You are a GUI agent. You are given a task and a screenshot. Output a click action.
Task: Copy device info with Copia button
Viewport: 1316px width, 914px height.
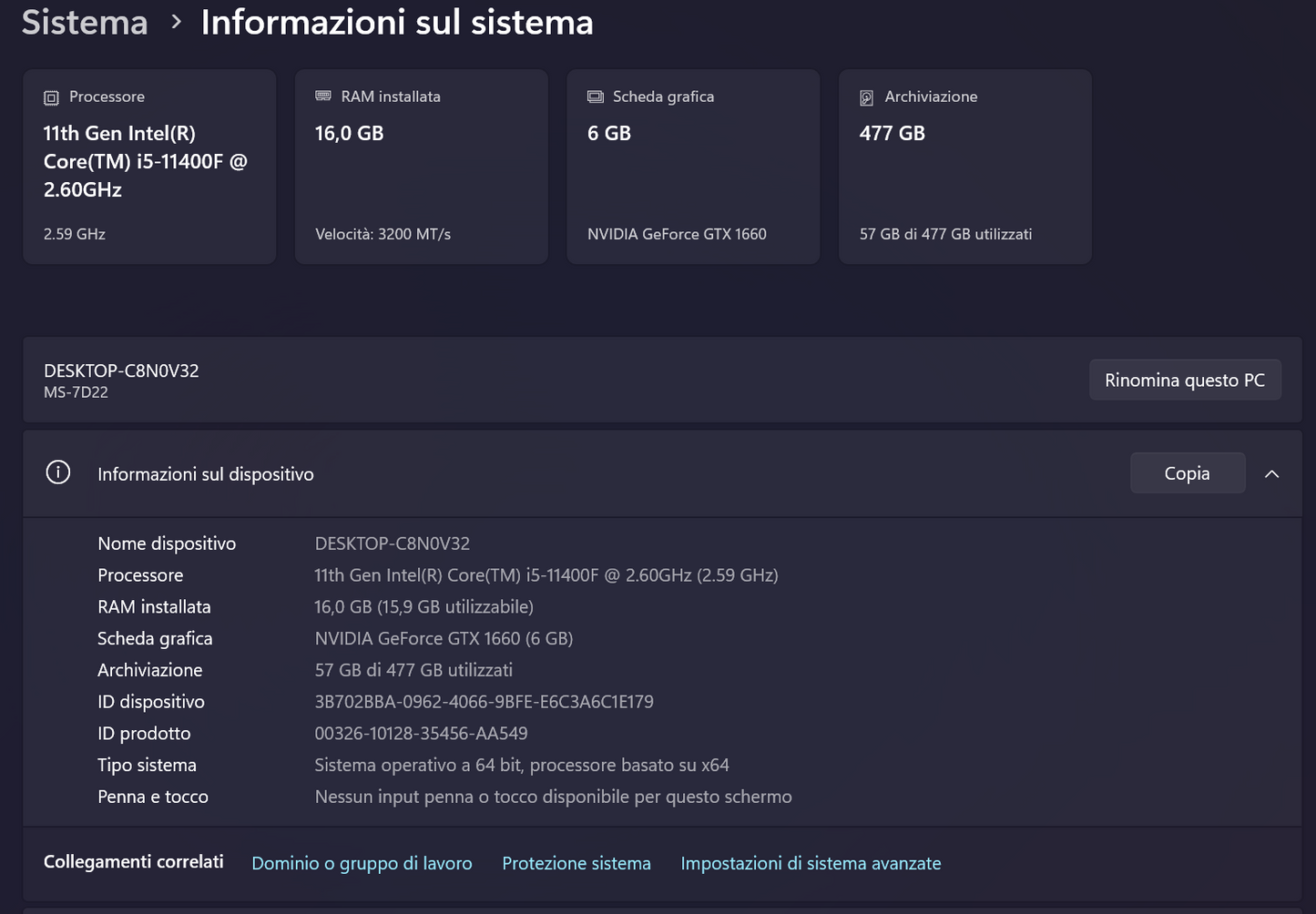pyautogui.click(x=1188, y=473)
